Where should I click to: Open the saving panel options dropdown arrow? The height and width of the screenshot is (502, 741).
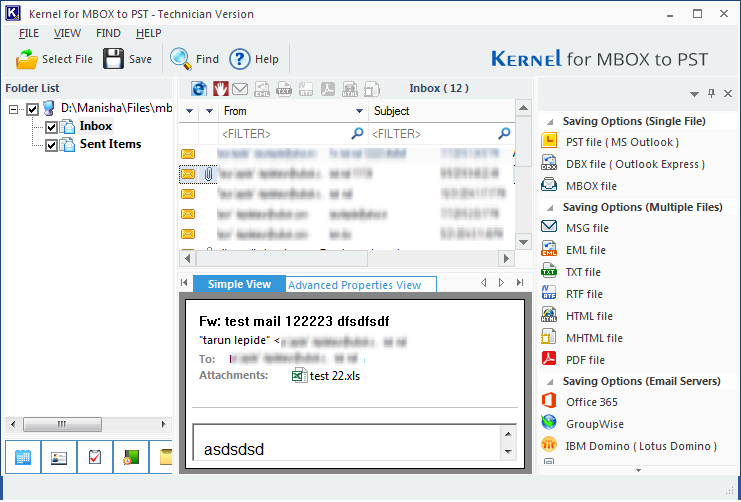coord(694,94)
